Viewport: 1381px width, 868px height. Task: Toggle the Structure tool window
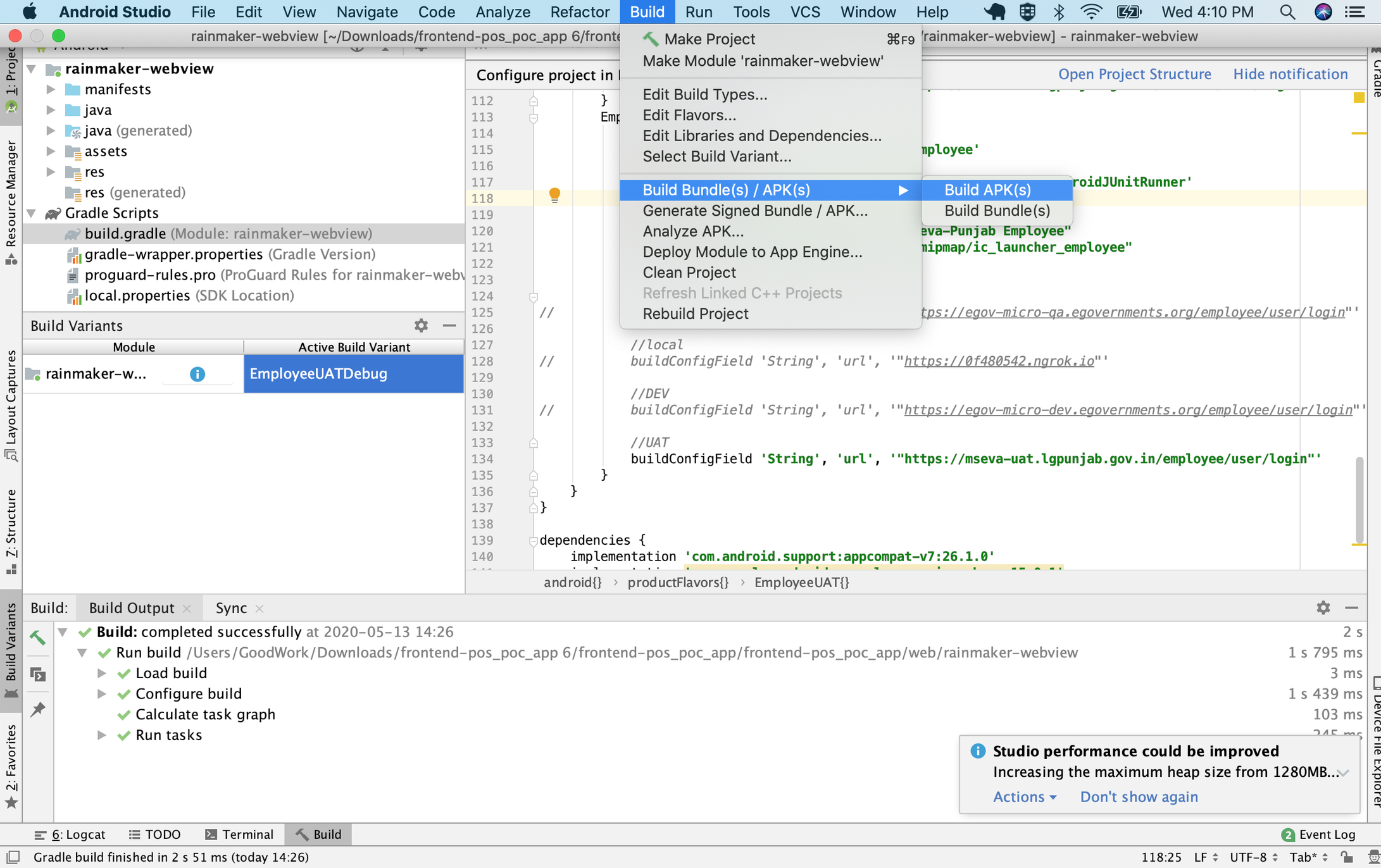point(11,531)
